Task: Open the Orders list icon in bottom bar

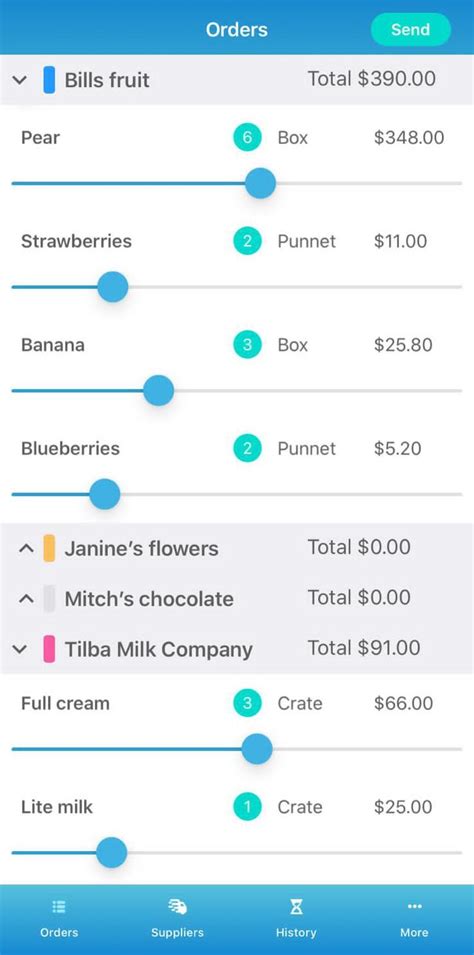Action: point(58,907)
